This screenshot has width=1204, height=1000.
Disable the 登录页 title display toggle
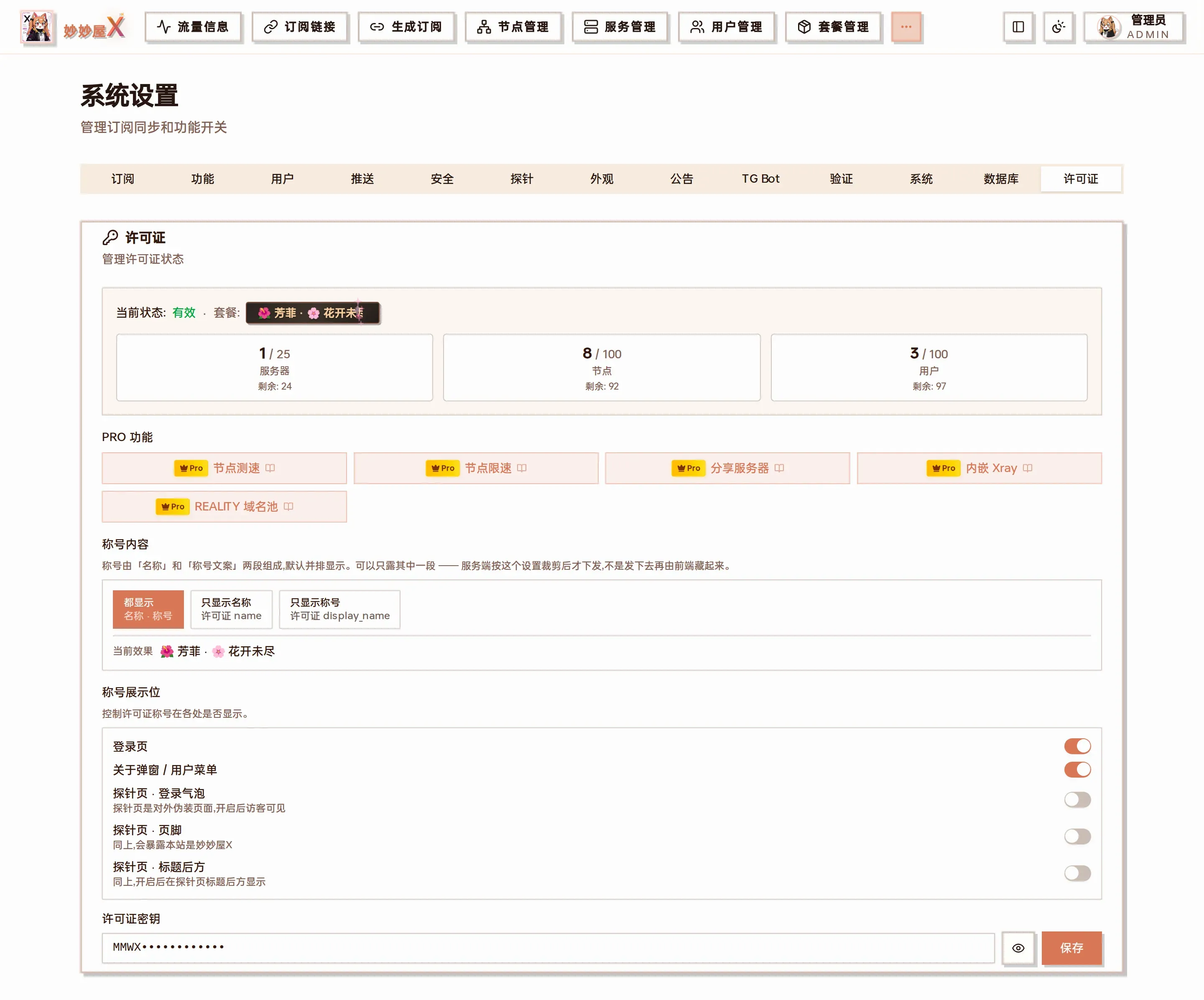tap(1077, 746)
